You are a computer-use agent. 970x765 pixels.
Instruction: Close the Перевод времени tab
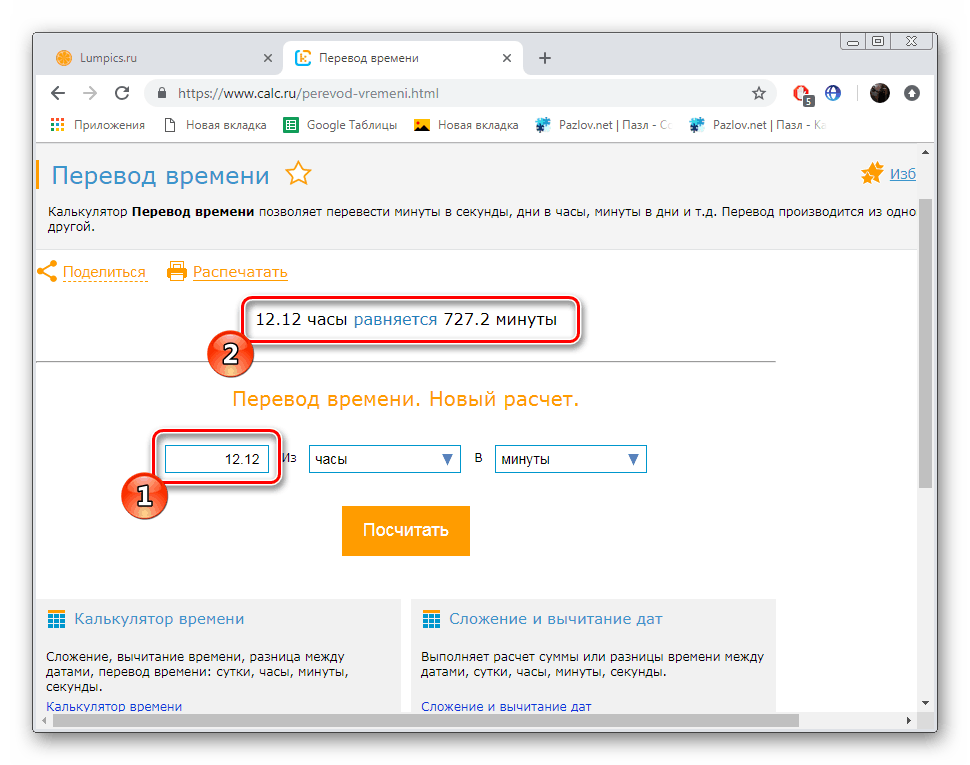[x=507, y=58]
